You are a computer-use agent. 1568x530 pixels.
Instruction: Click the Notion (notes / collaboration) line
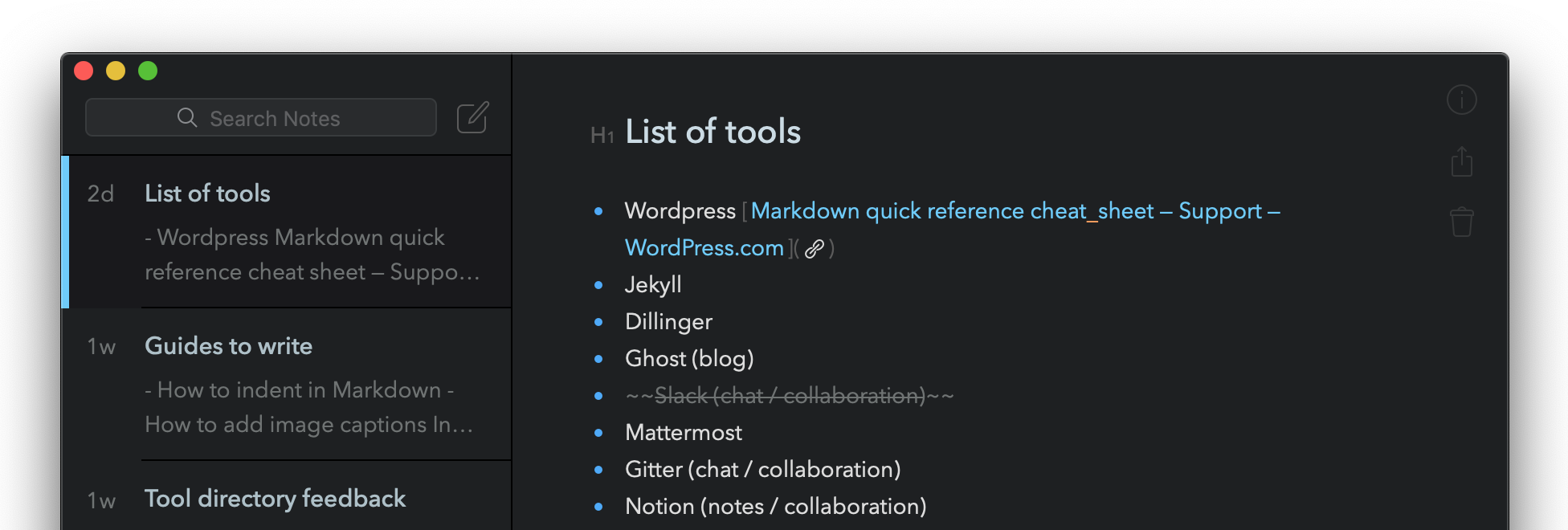click(x=775, y=507)
